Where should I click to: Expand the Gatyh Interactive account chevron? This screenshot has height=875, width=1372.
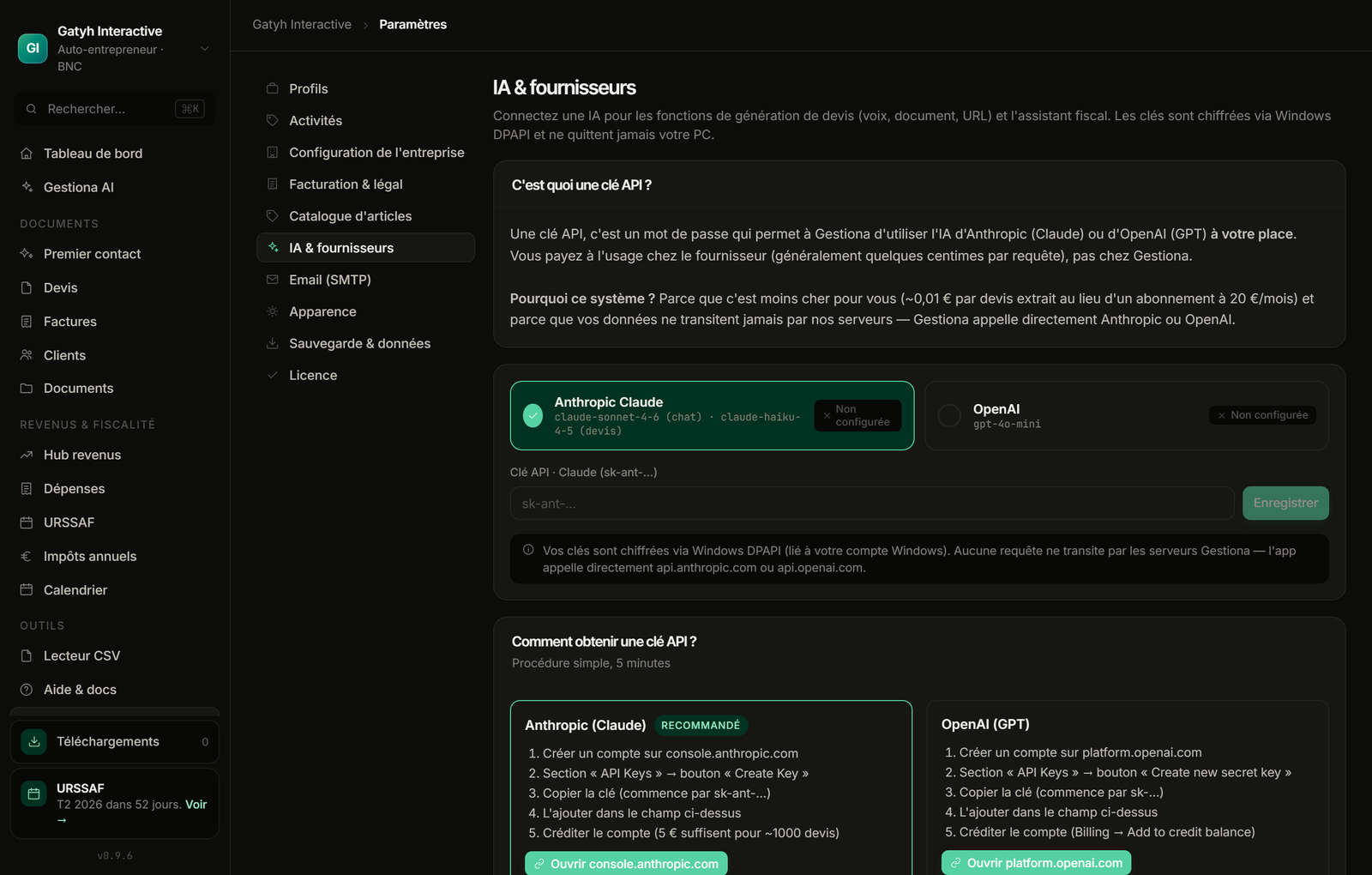click(205, 49)
